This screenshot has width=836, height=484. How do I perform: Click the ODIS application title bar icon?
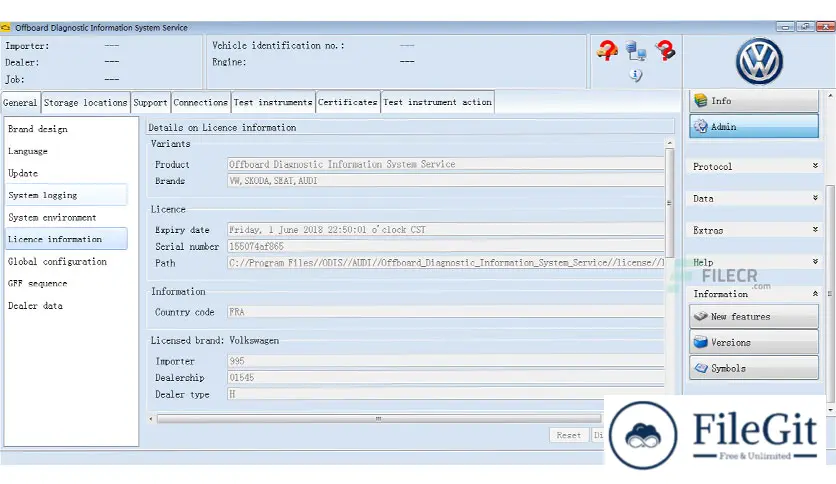pyautogui.click(x=6, y=27)
